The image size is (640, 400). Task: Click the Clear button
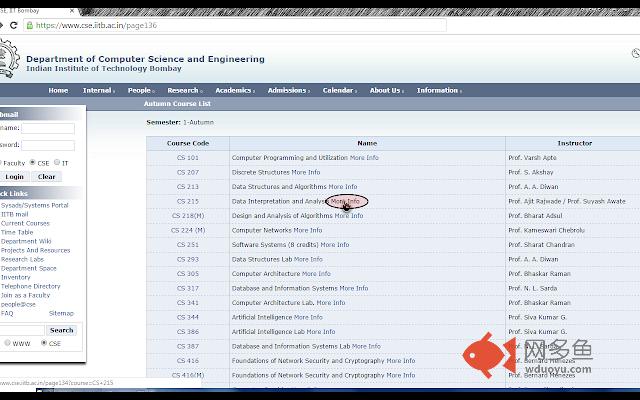[47, 177]
